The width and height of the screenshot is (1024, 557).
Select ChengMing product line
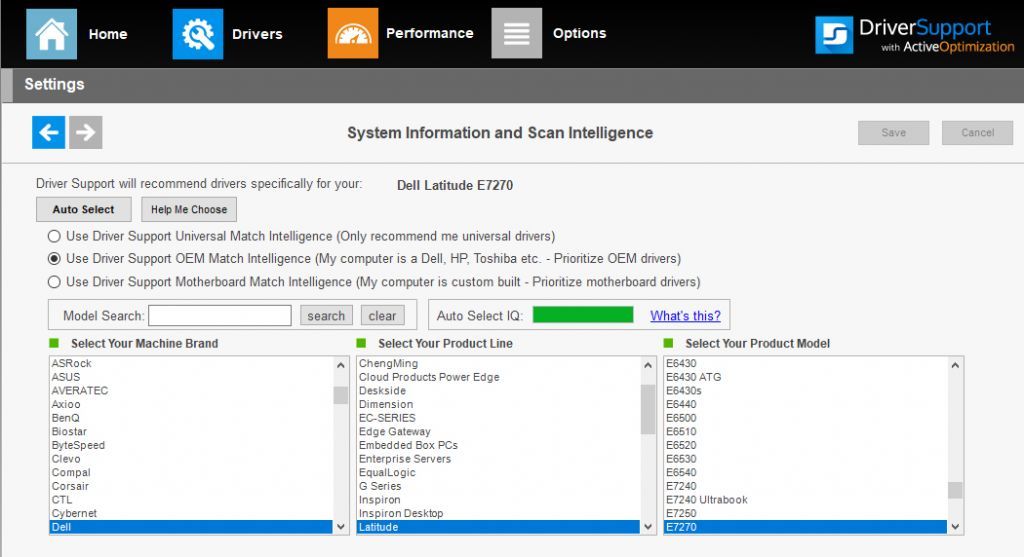[x=498, y=363]
